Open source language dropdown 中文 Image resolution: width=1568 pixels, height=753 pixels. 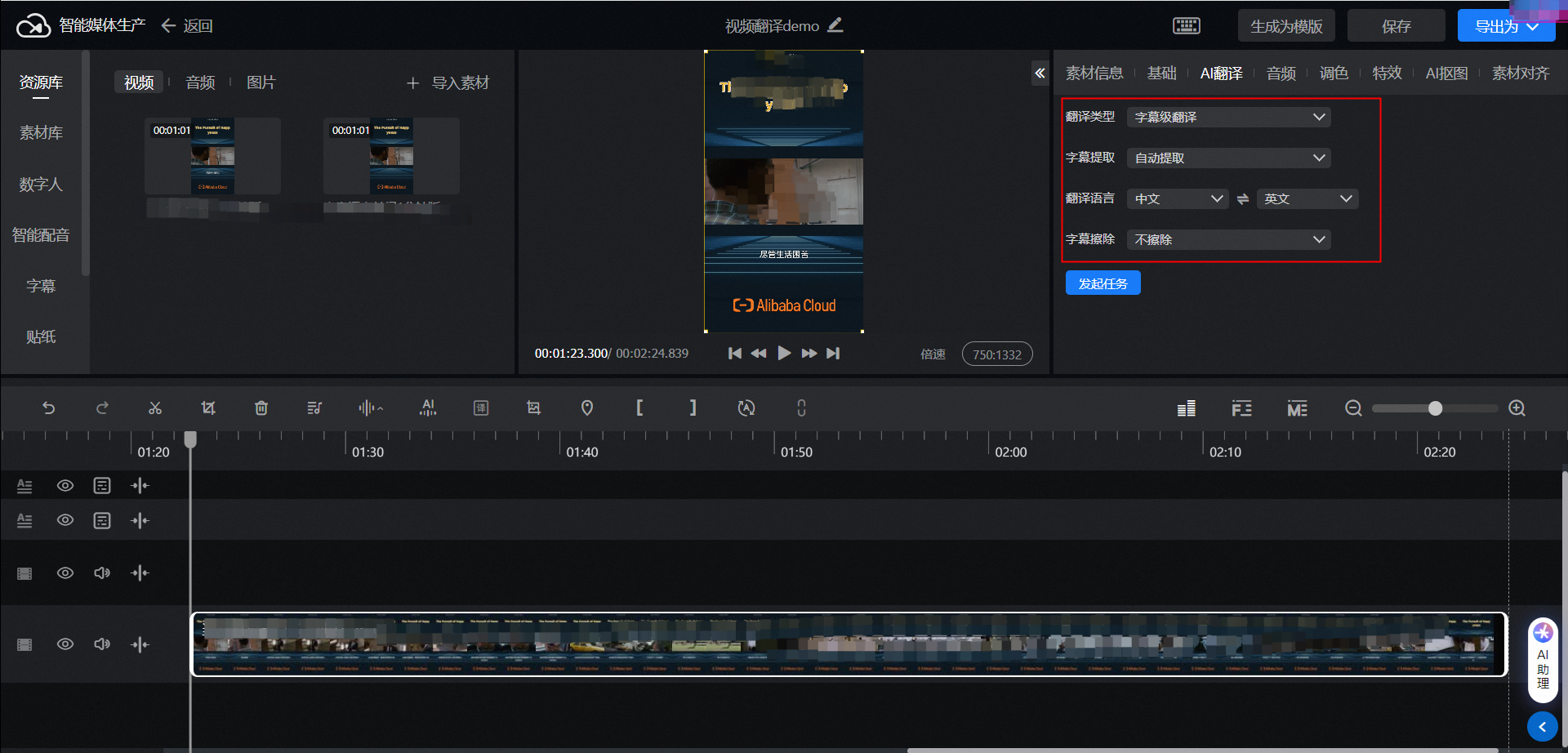(x=1178, y=198)
